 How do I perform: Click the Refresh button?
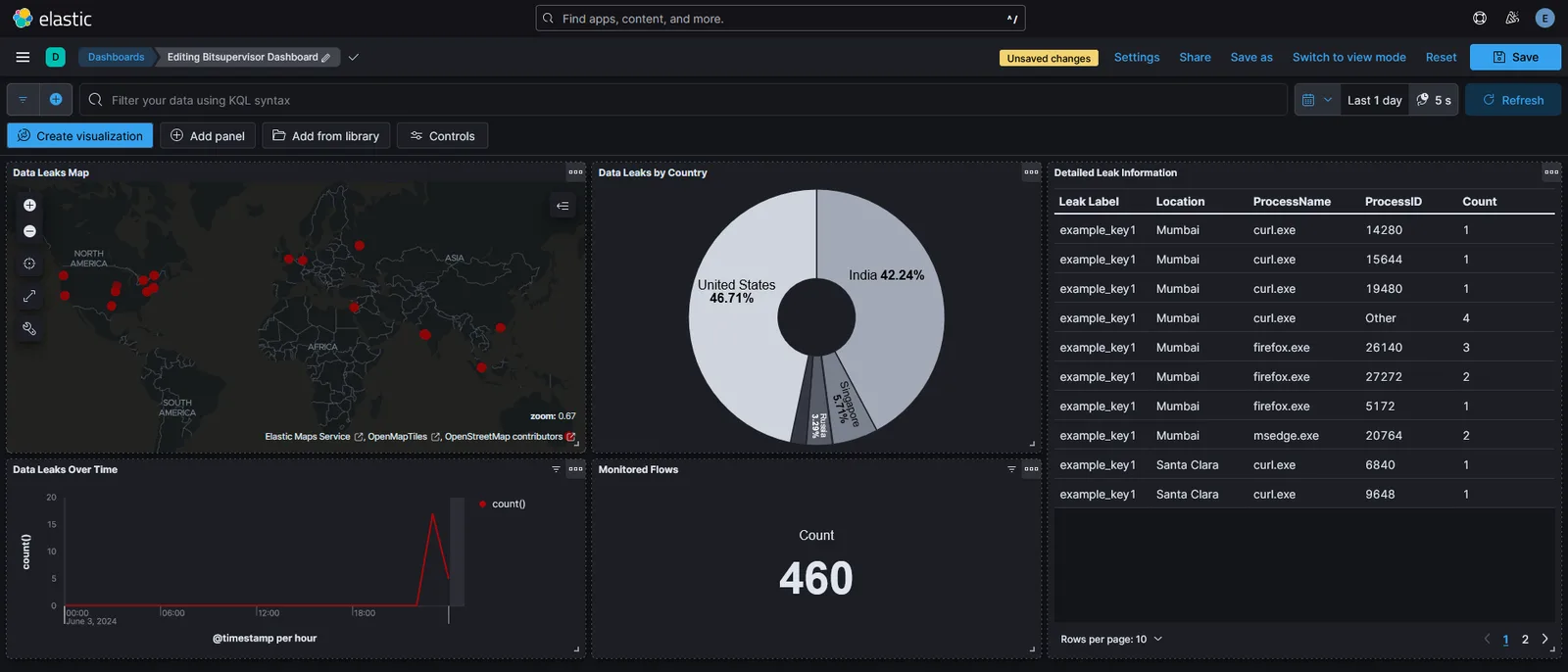pyautogui.click(x=1513, y=100)
